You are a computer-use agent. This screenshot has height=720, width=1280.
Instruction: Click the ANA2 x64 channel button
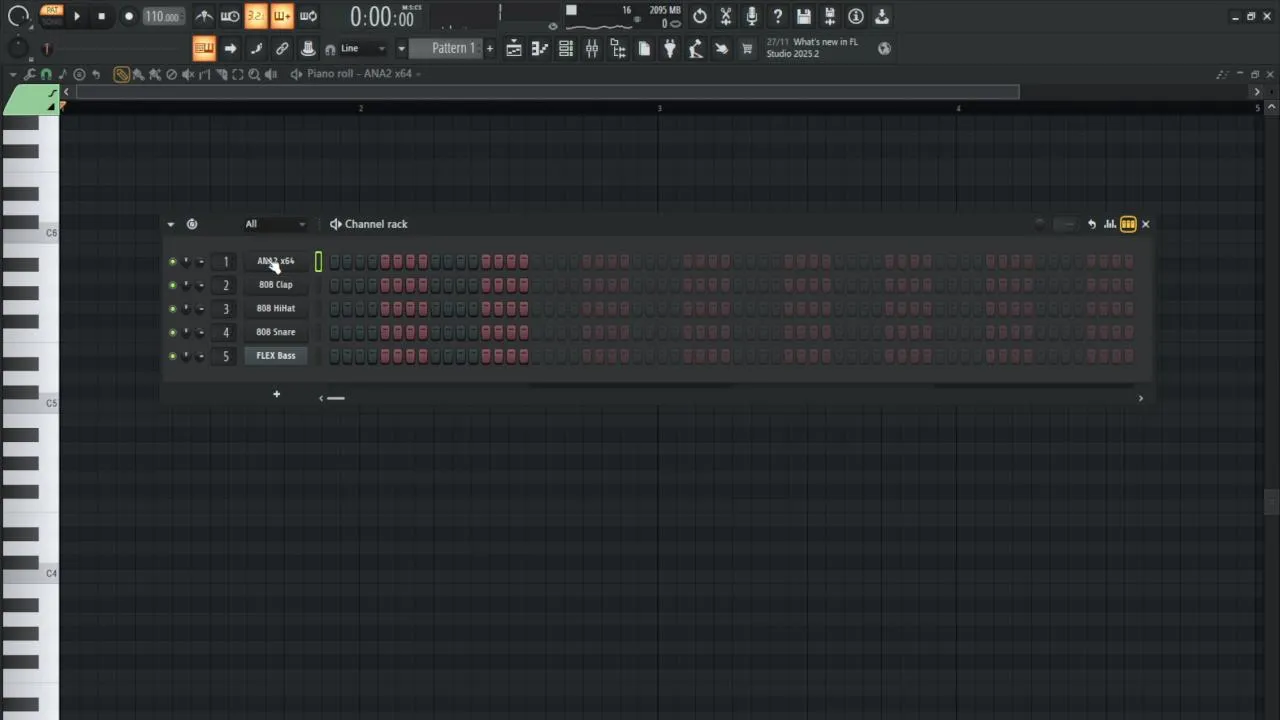[276, 261]
